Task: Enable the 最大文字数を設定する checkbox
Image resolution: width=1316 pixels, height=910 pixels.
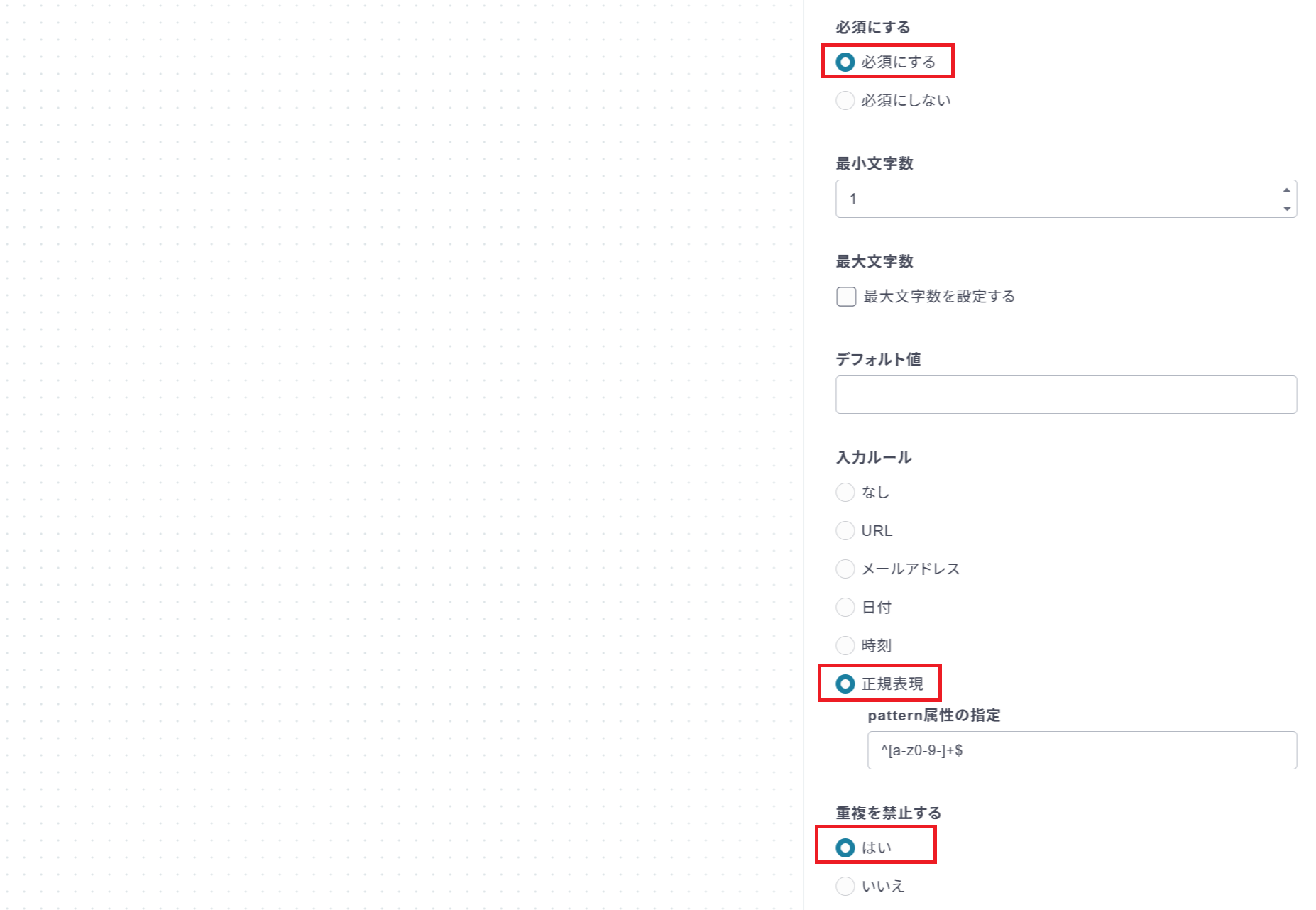Action: (846, 297)
